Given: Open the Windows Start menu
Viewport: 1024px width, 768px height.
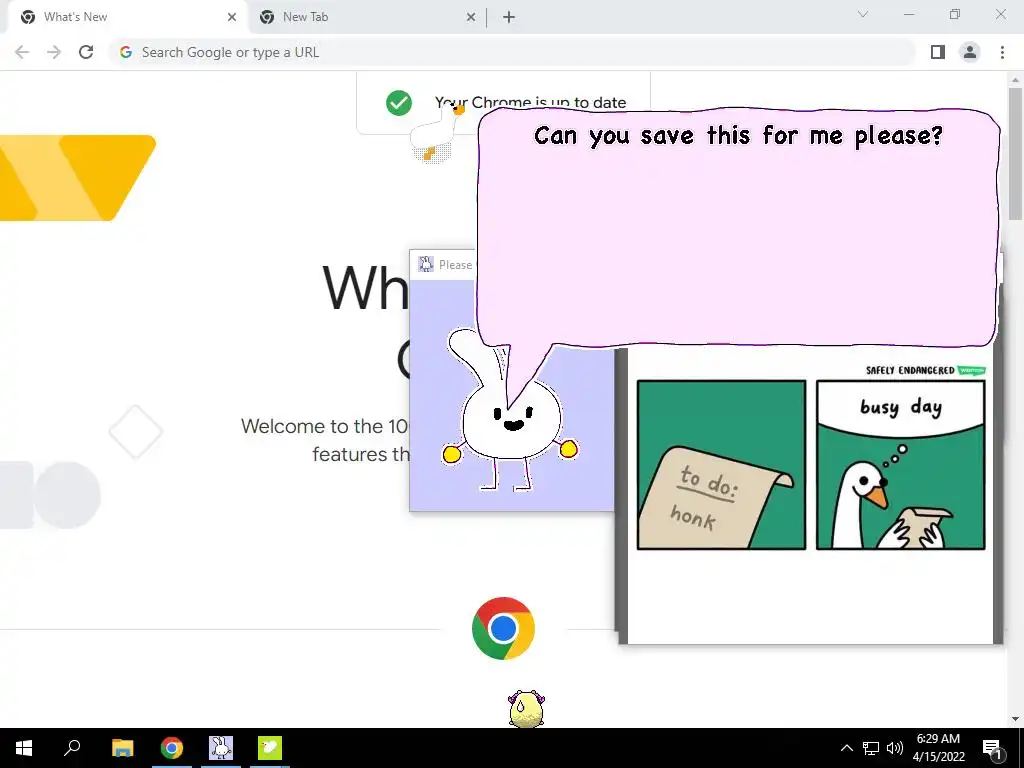Looking at the screenshot, I should point(24,748).
